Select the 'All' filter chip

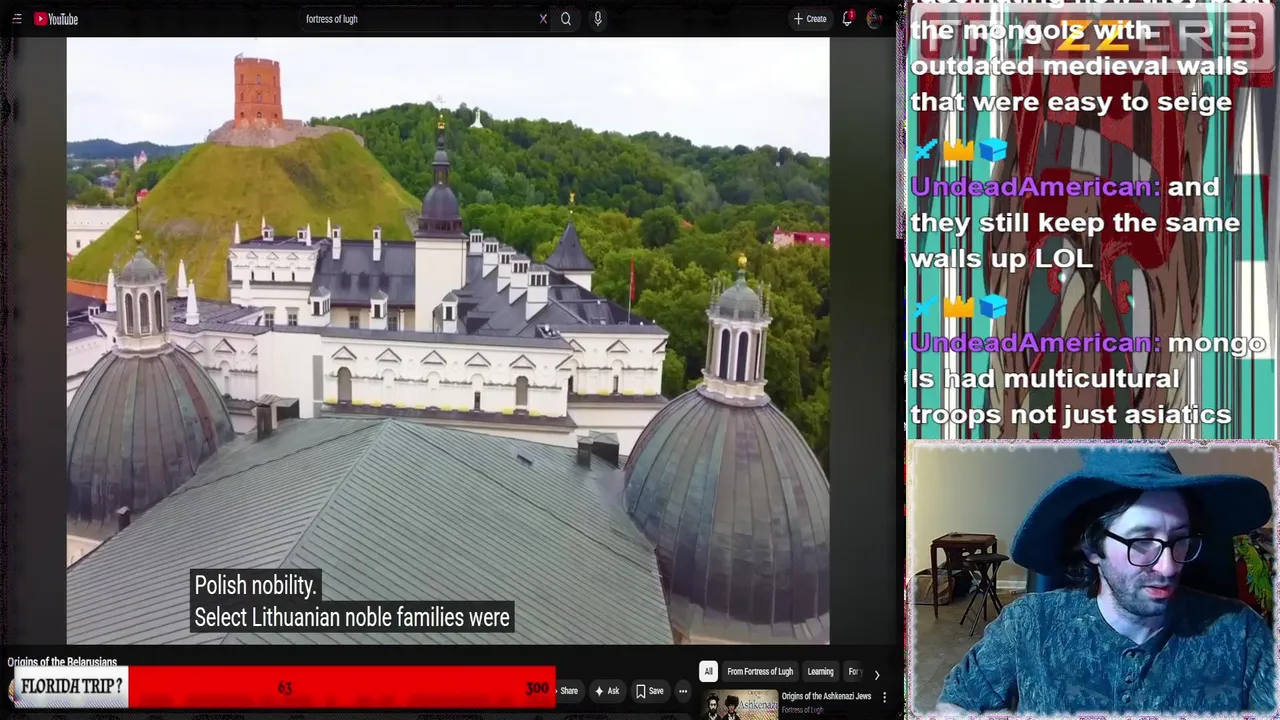[x=708, y=672]
